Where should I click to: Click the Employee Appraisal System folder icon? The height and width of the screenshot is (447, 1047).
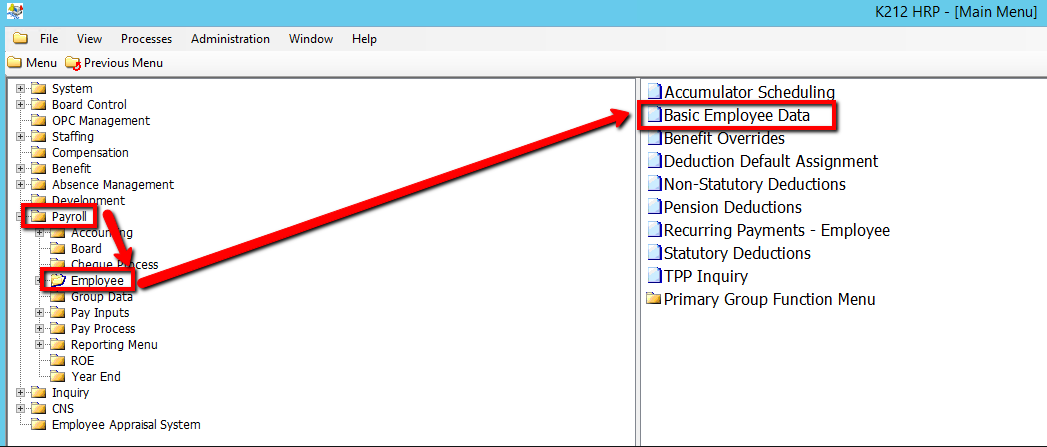pos(39,425)
